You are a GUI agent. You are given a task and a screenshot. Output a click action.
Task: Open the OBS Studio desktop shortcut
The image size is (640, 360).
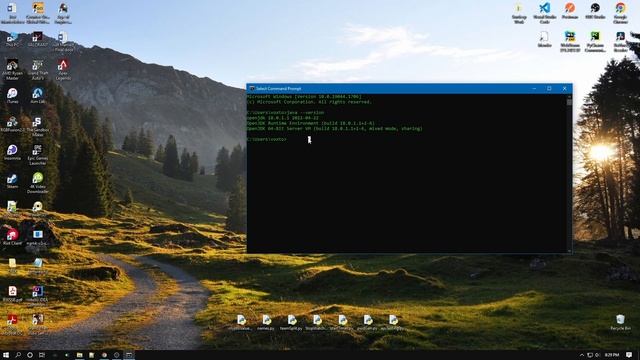595,11
